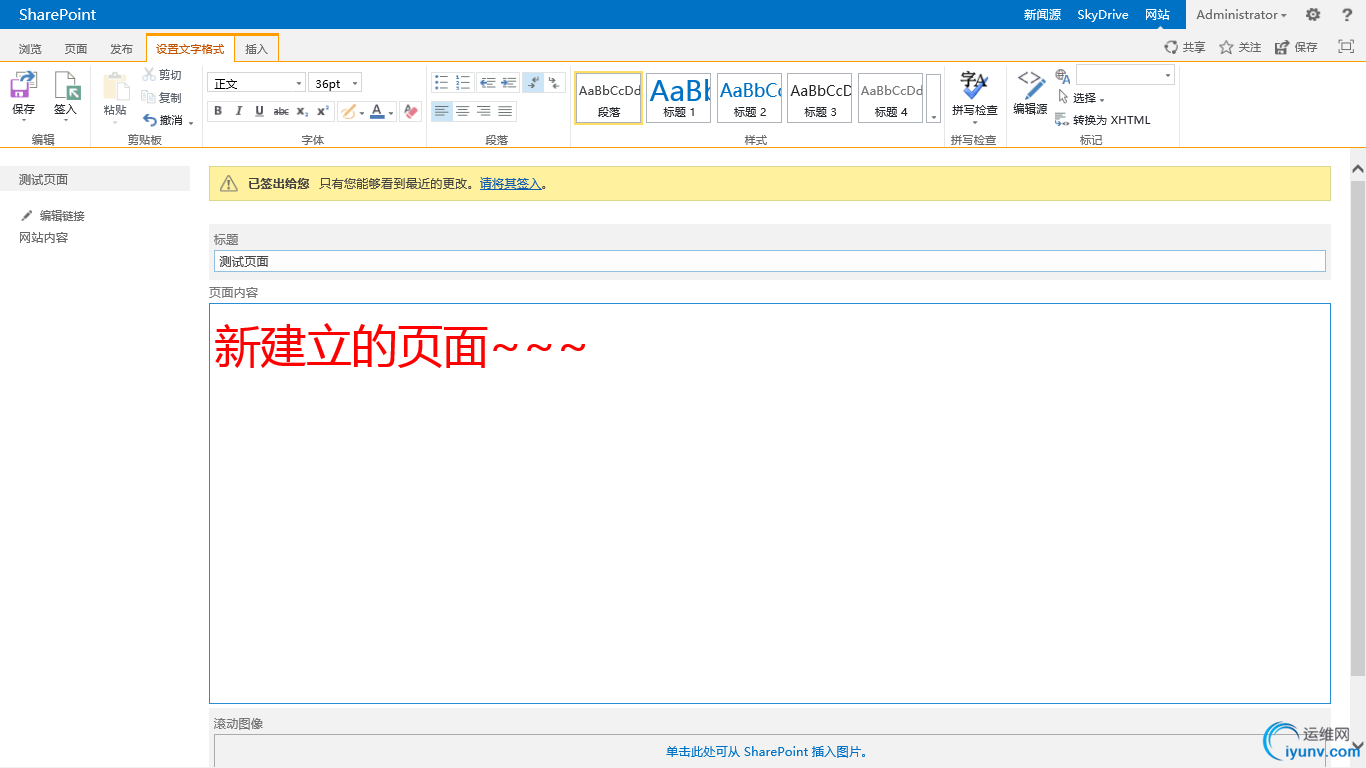
Task: Open the SkyDrive link
Action: [x=1102, y=15]
